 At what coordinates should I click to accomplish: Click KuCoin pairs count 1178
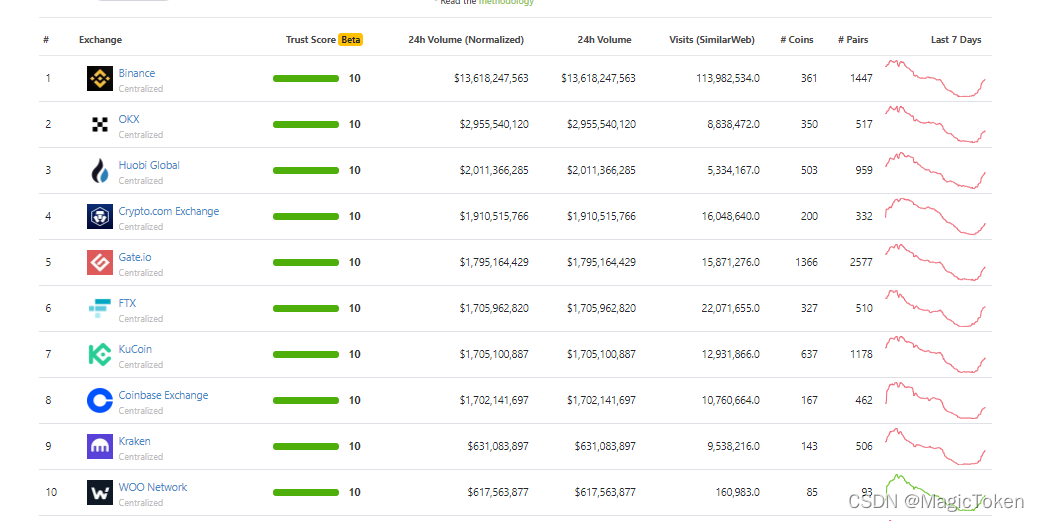861,354
